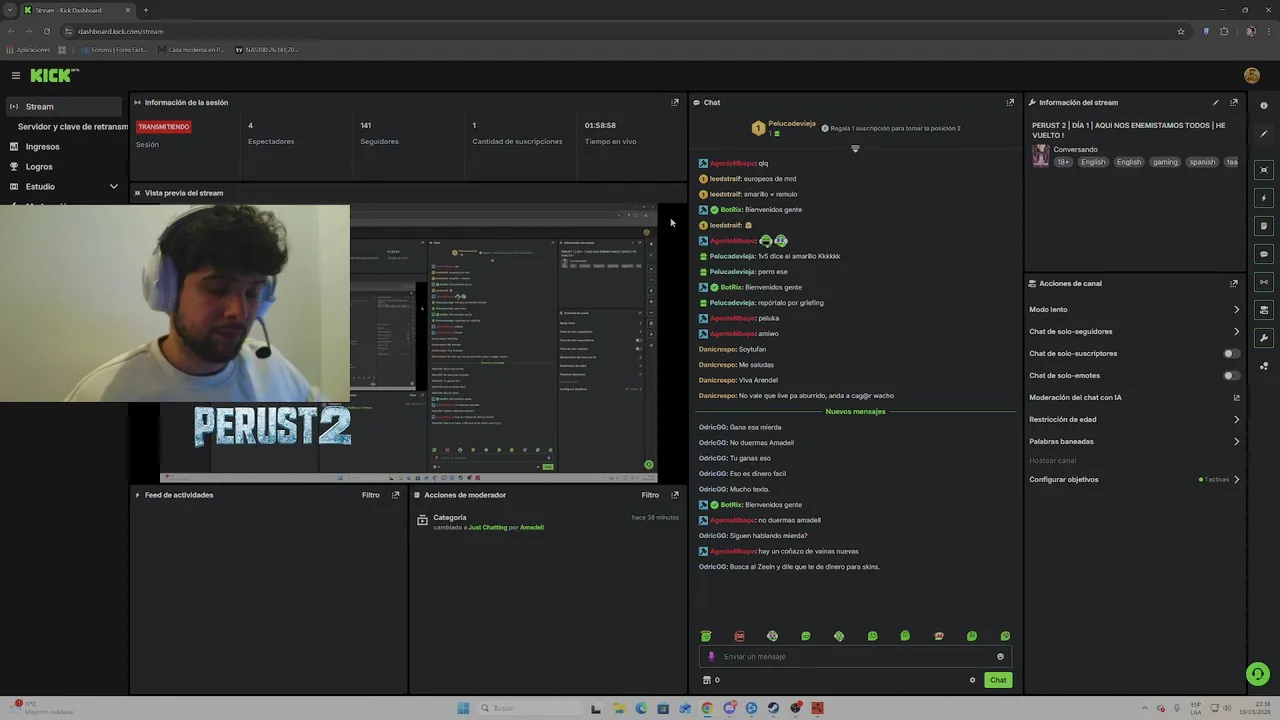Pop out the Información del stream panel
The width and height of the screenshot is (1280, 720).
[x=1234, y=102]
